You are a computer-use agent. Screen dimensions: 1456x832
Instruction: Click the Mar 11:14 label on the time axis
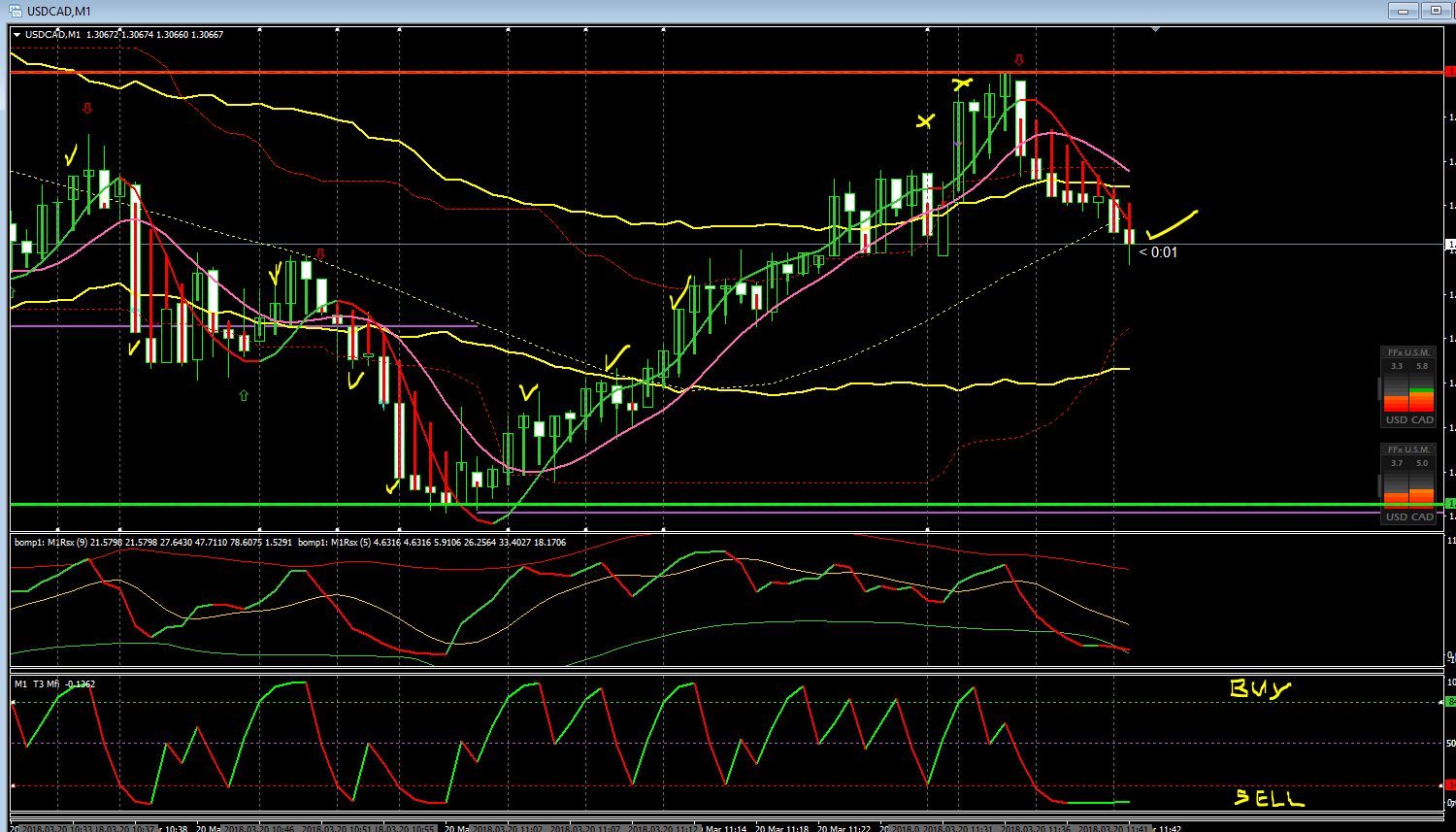tap(726, 829)
